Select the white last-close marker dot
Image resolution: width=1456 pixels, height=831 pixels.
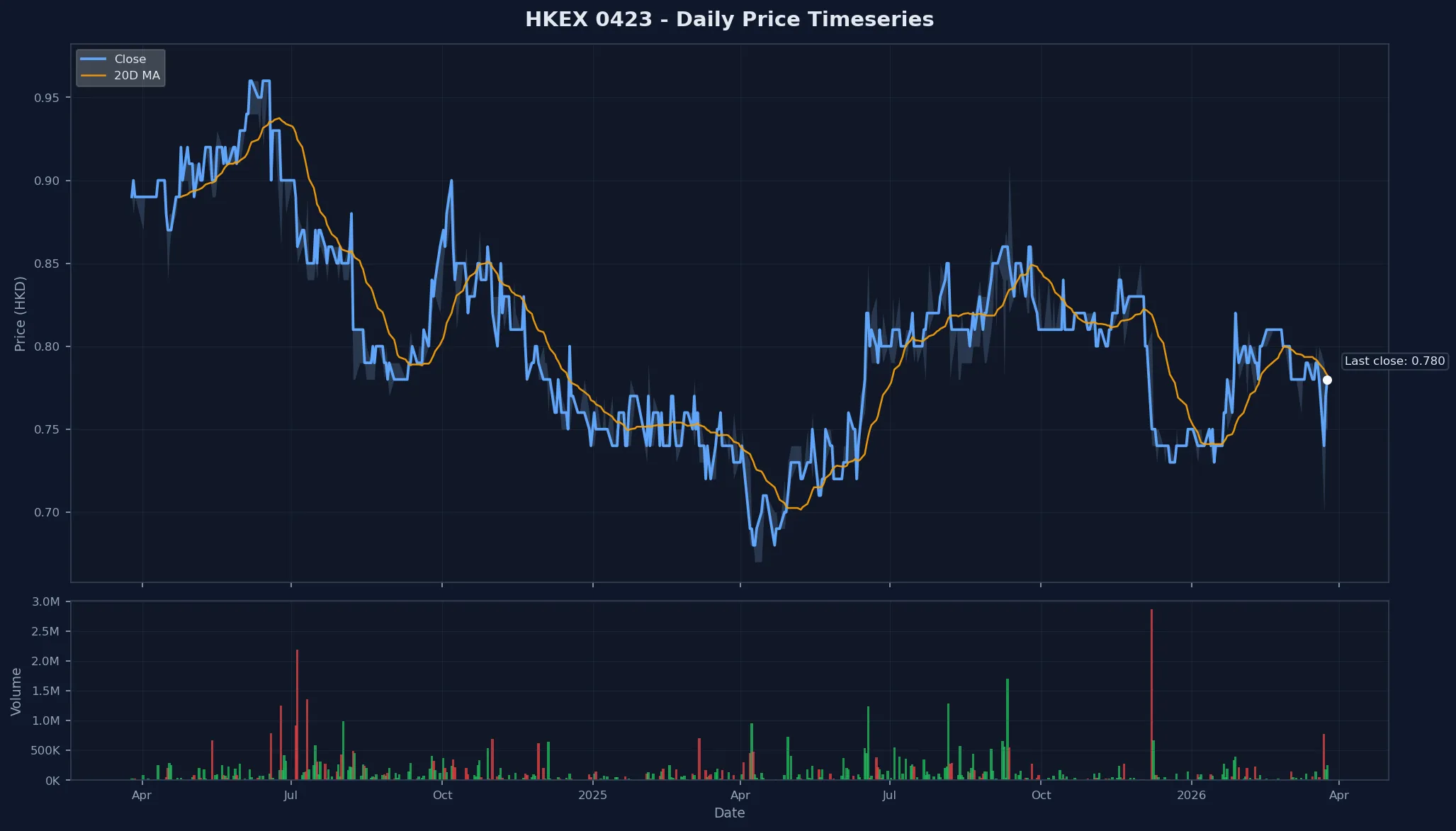1327,379
